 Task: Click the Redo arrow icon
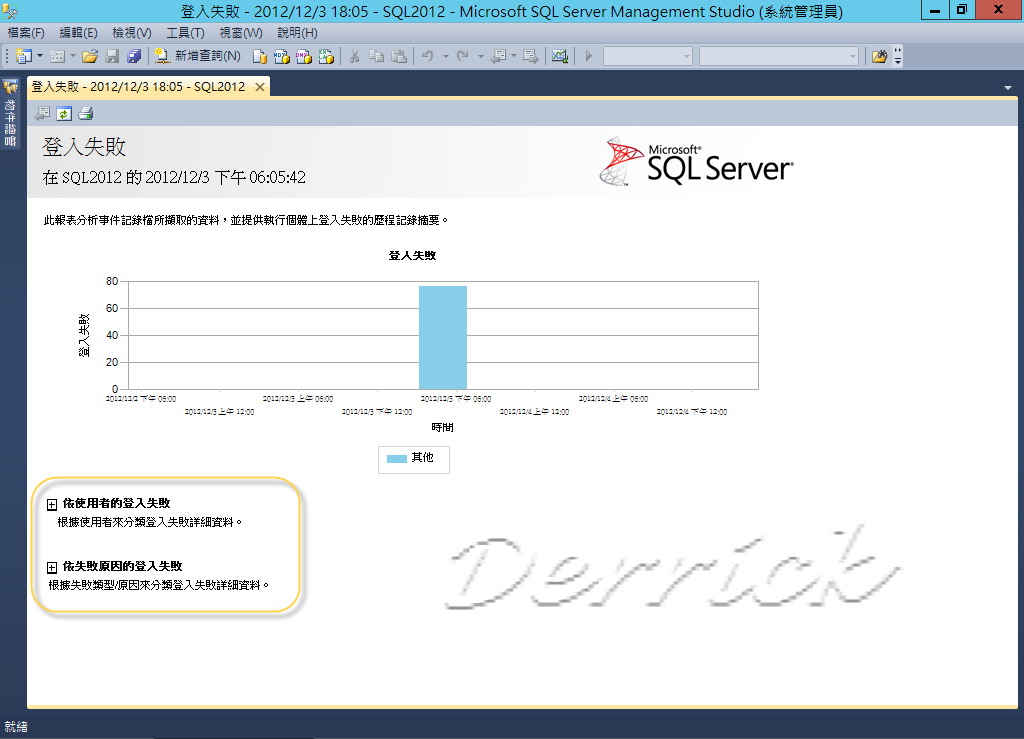[463, 57]
